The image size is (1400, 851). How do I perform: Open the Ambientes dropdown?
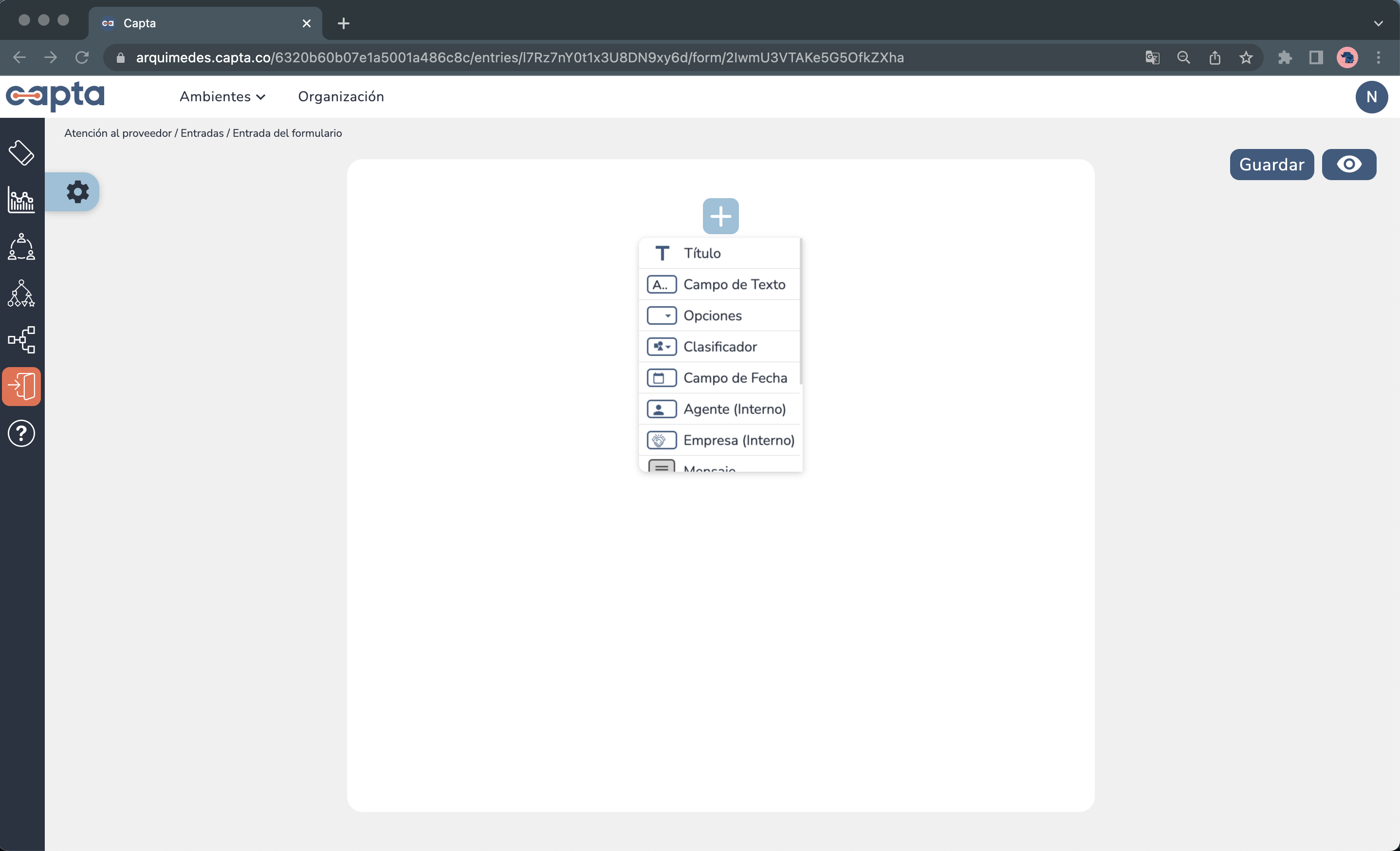point(222,96)
